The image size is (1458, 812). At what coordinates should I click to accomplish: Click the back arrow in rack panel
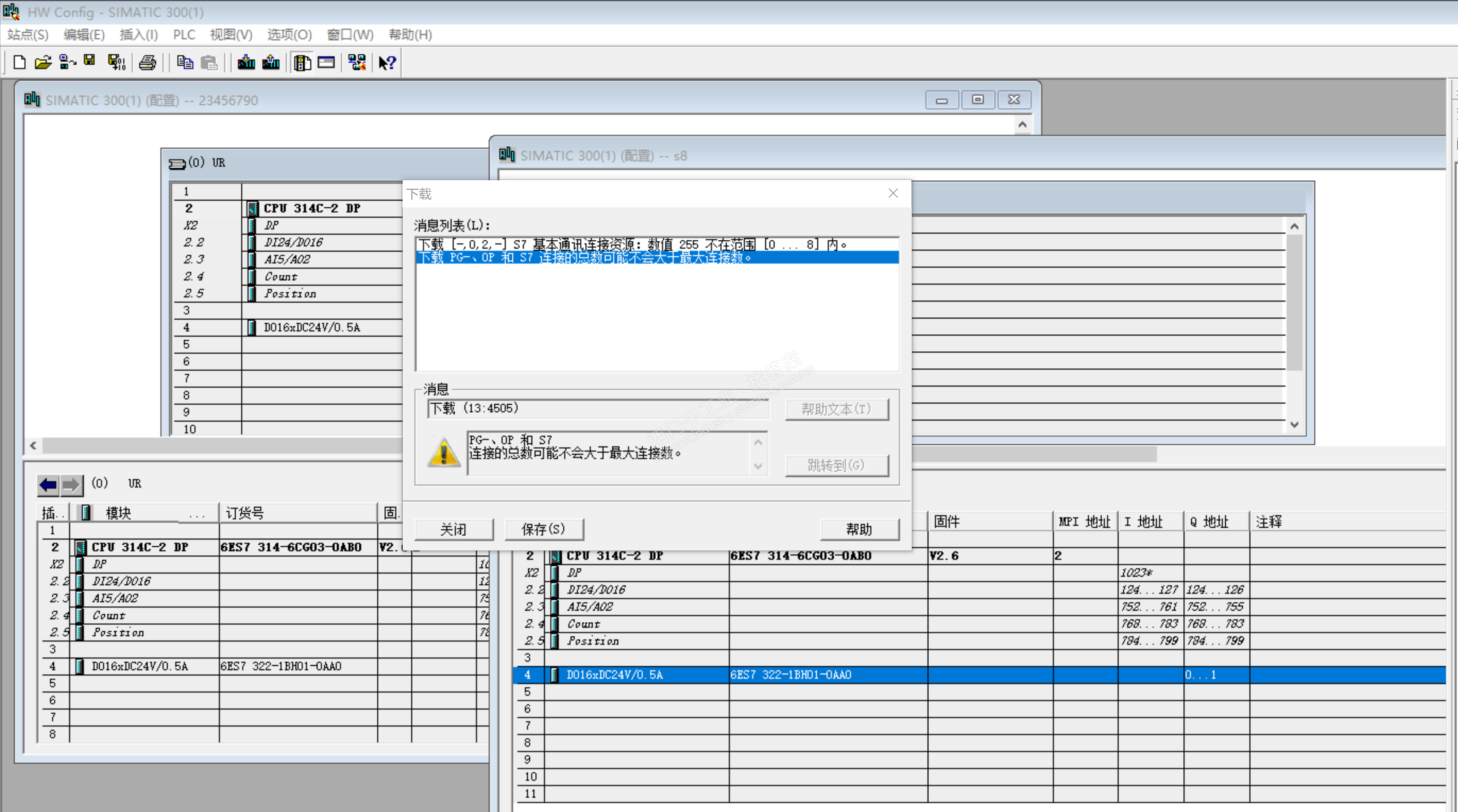click(48, 484)
